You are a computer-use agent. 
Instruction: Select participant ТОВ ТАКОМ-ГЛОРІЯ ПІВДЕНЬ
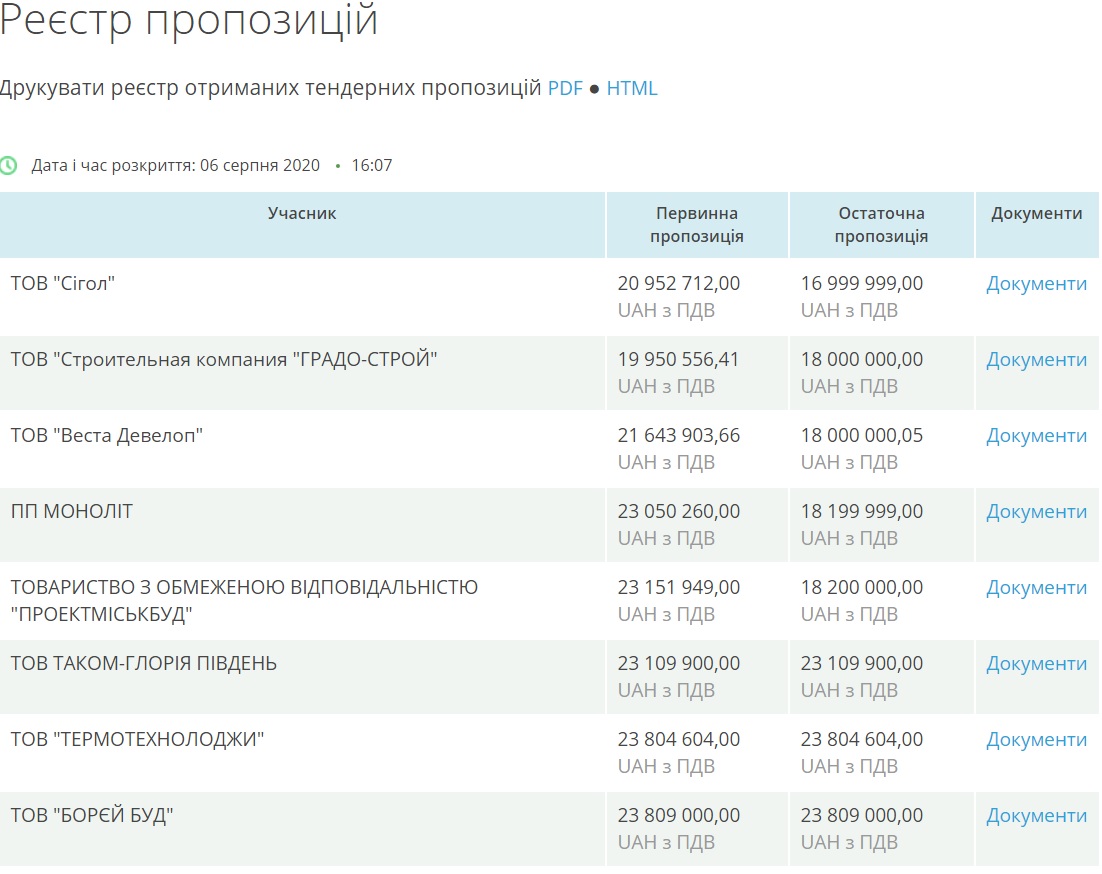click(143, 663)
